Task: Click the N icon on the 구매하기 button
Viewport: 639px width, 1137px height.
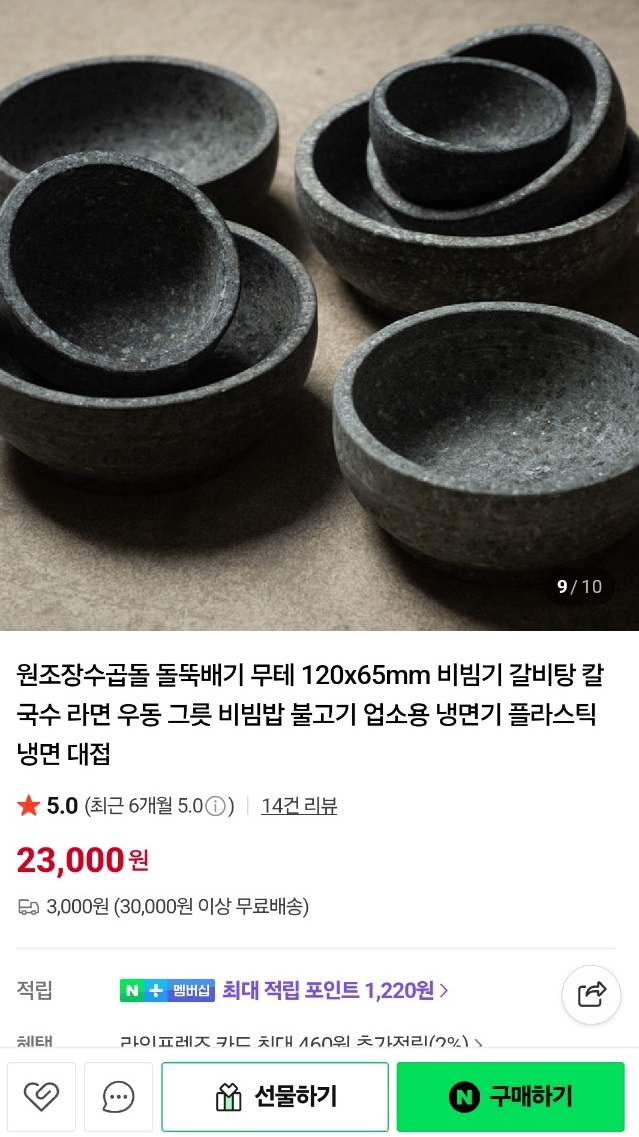Action: (x=463, y=1096)
